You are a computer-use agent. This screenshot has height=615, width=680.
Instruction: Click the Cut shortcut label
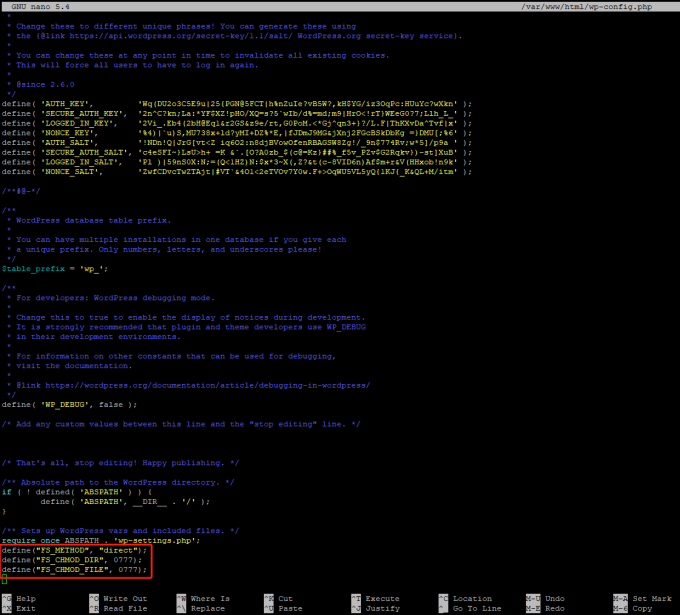286,599
